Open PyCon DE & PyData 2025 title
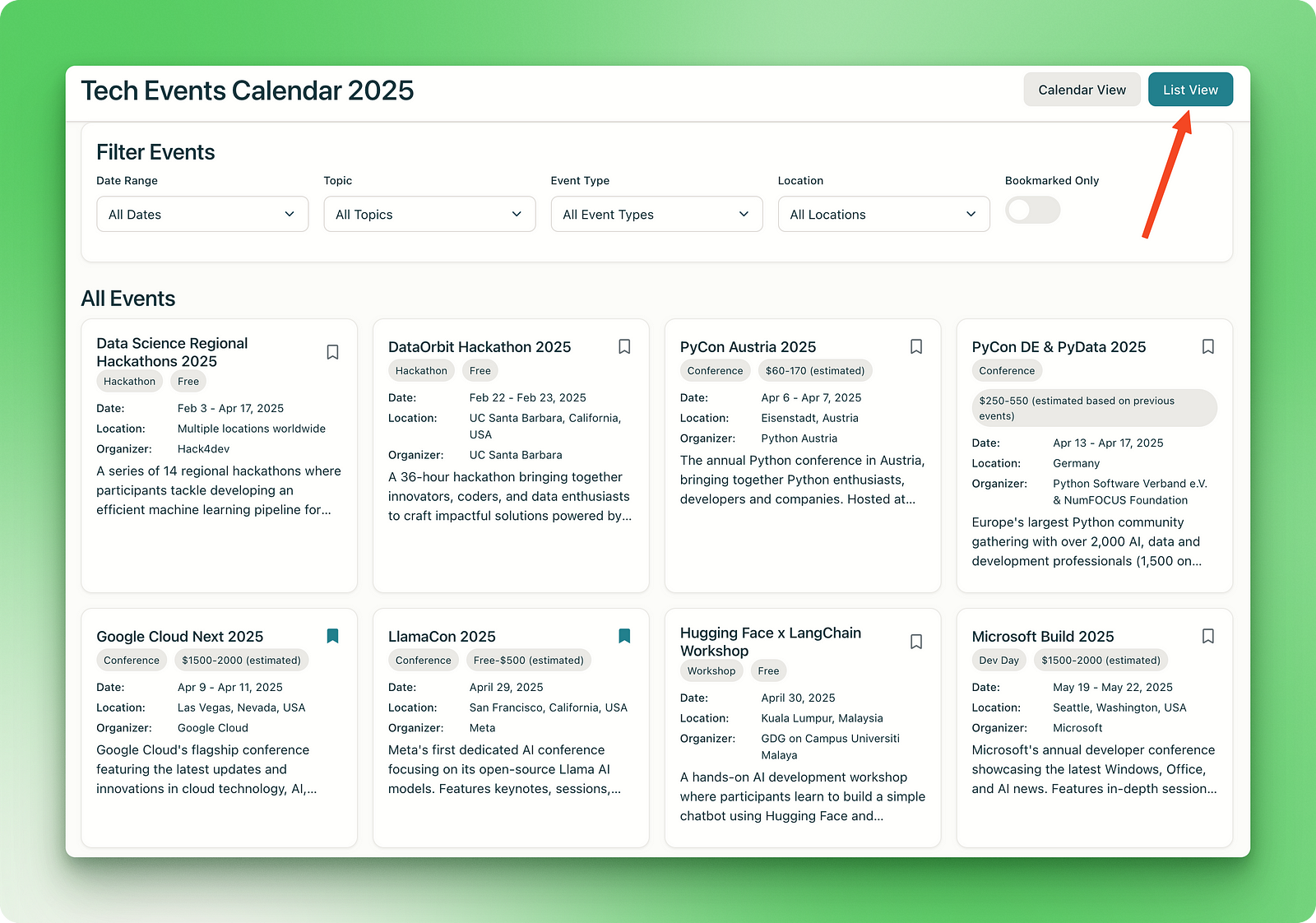 click(1059, 347)
